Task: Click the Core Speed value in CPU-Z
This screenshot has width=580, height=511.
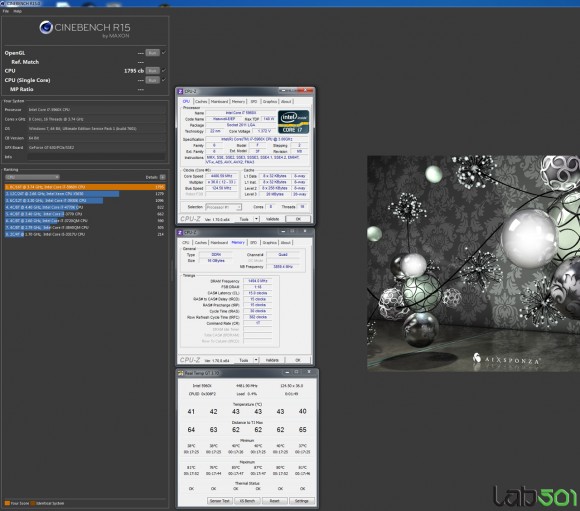Action: [222, 176]
